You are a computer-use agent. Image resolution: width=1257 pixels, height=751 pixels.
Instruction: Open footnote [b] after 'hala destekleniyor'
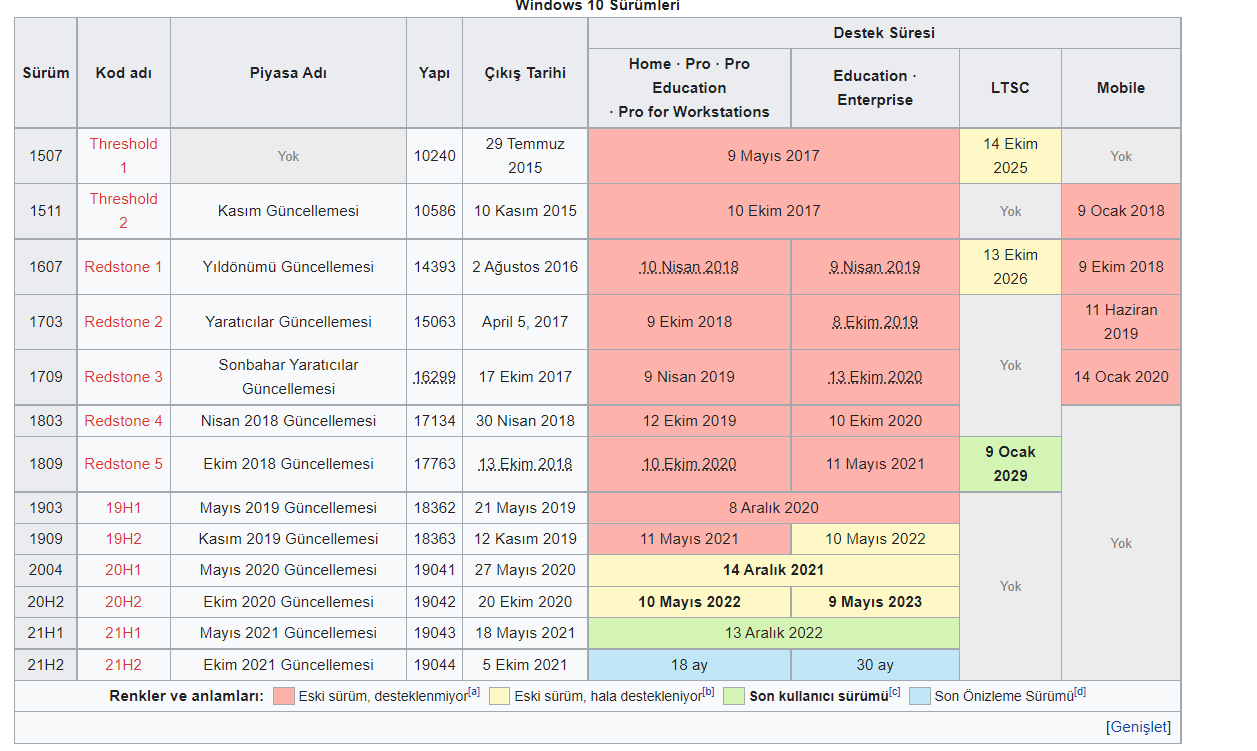[708, 692]
